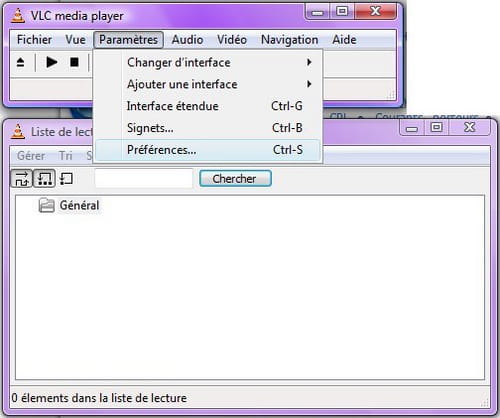Open Préférences... from the Paramètres menu
The image size is (500, 418).
[208, 150]
